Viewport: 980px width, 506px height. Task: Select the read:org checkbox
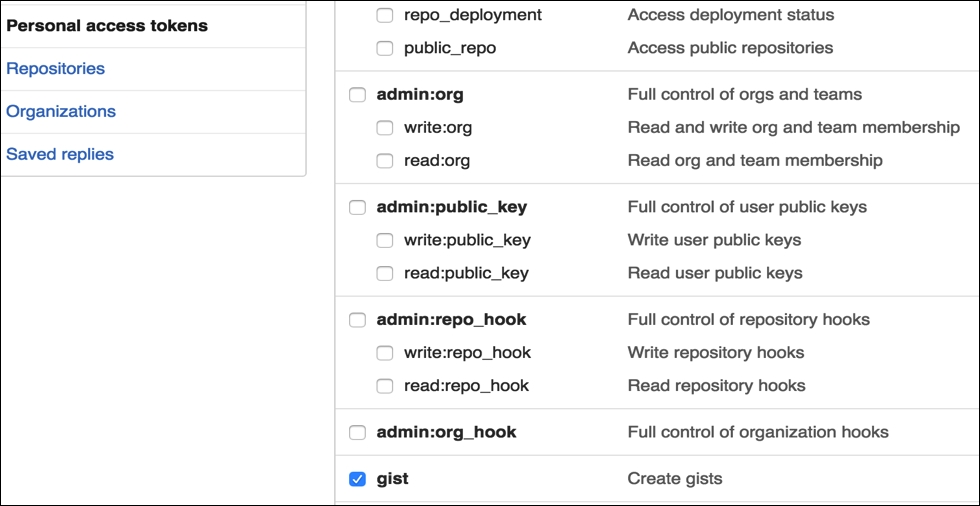tap(385, 161)
